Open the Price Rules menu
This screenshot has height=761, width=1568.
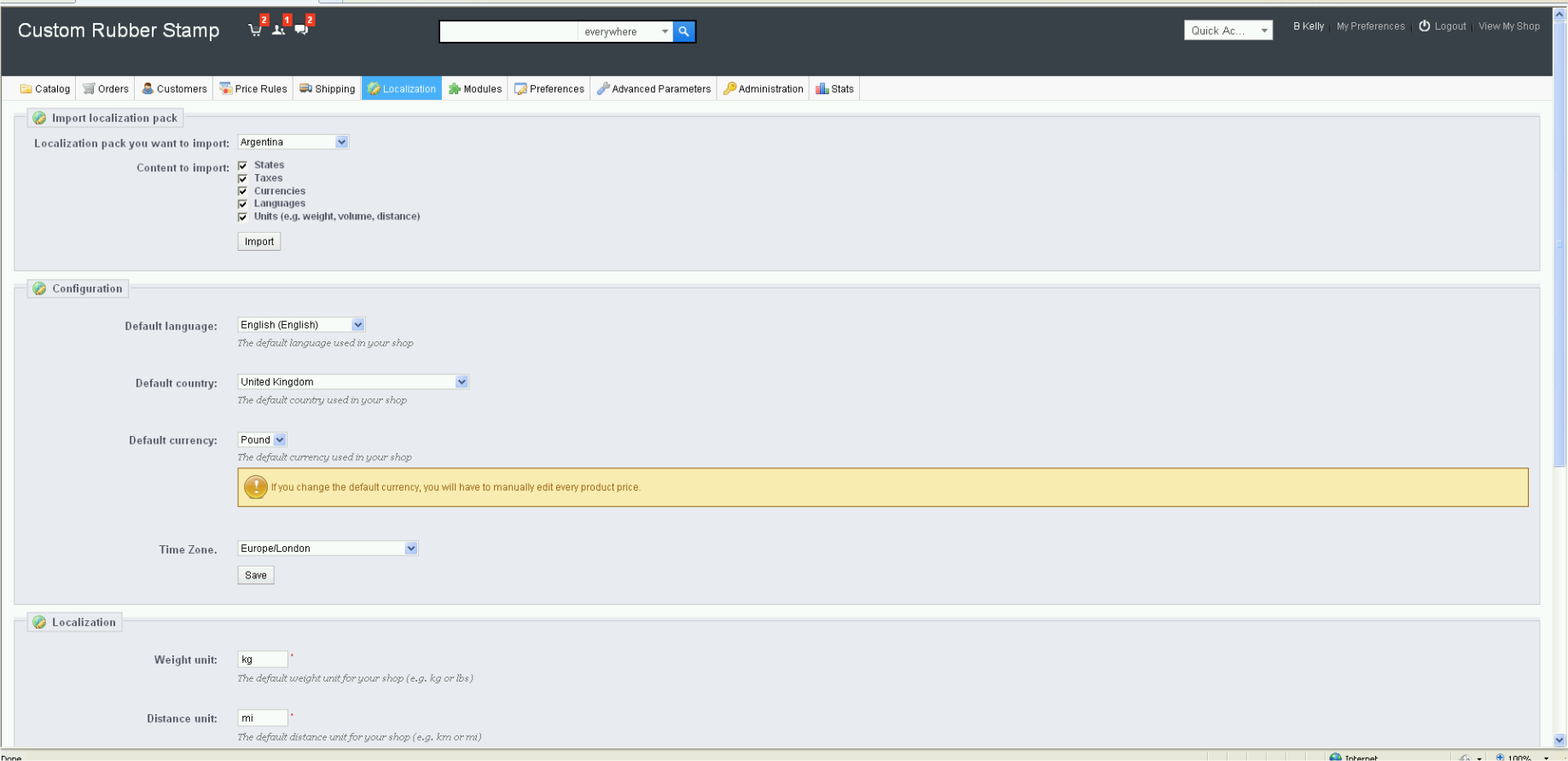pyautogui.click(x=253, y=89)
